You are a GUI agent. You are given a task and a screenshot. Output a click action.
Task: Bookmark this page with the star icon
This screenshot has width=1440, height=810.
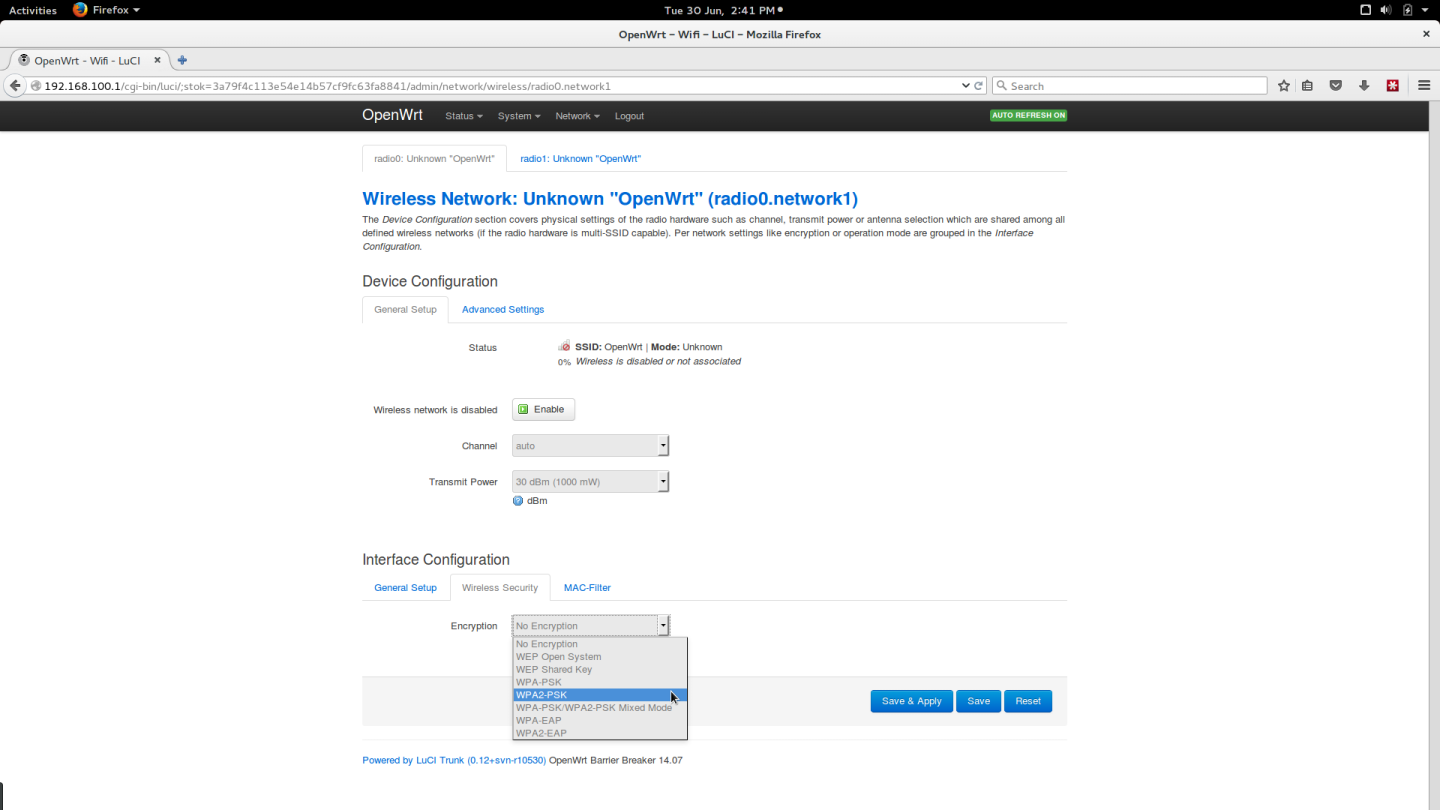pyautogui.click(x=1284, y=86)
